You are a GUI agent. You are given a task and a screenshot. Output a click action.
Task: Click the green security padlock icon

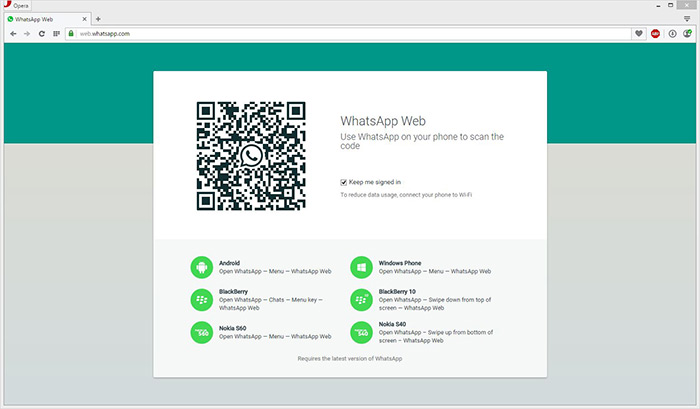pyautogui.click(x=71, y=33)
